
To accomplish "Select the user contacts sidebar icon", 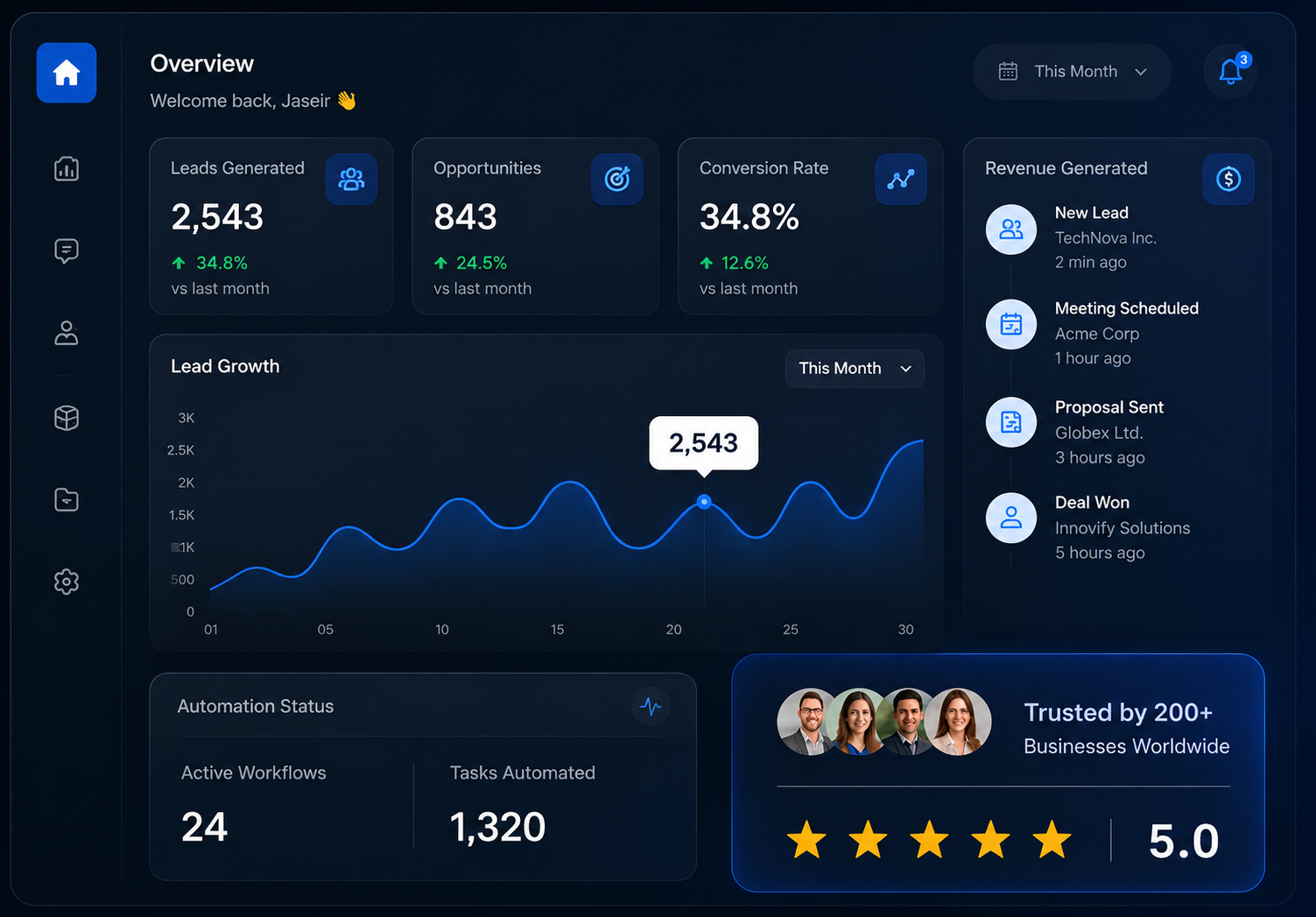I will click(x=67, y=333).
